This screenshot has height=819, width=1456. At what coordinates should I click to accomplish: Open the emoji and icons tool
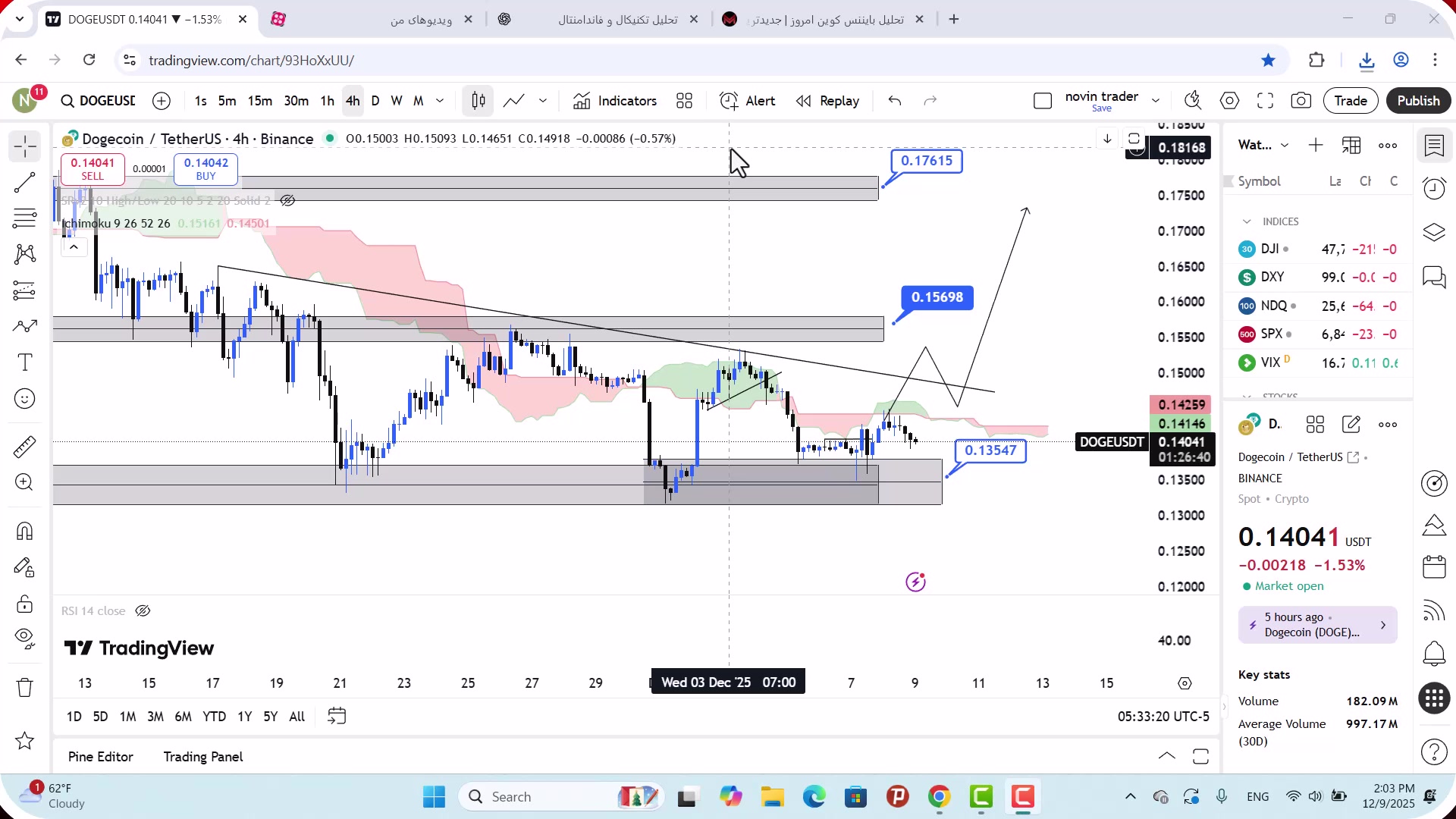(25, 399)
